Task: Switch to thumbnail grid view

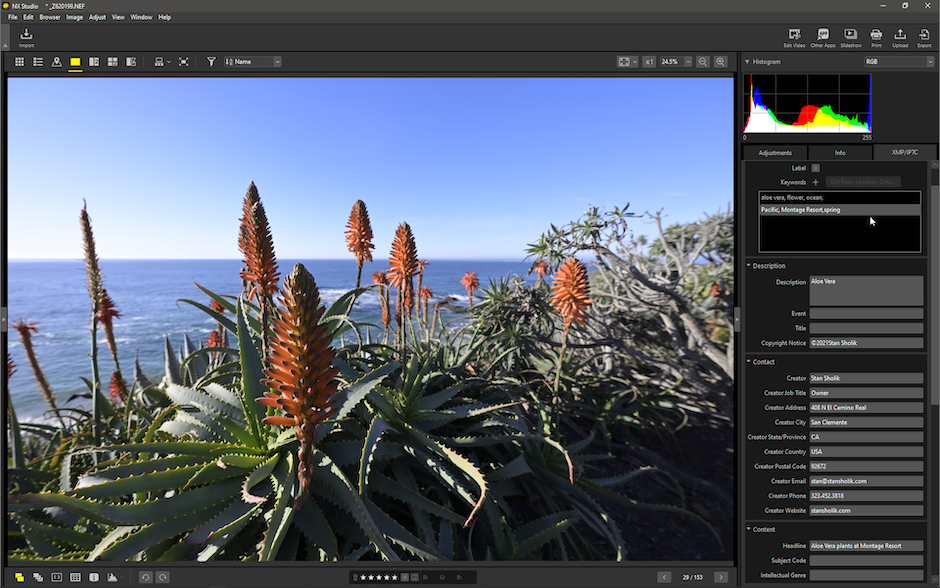Action: coord(19,62)
